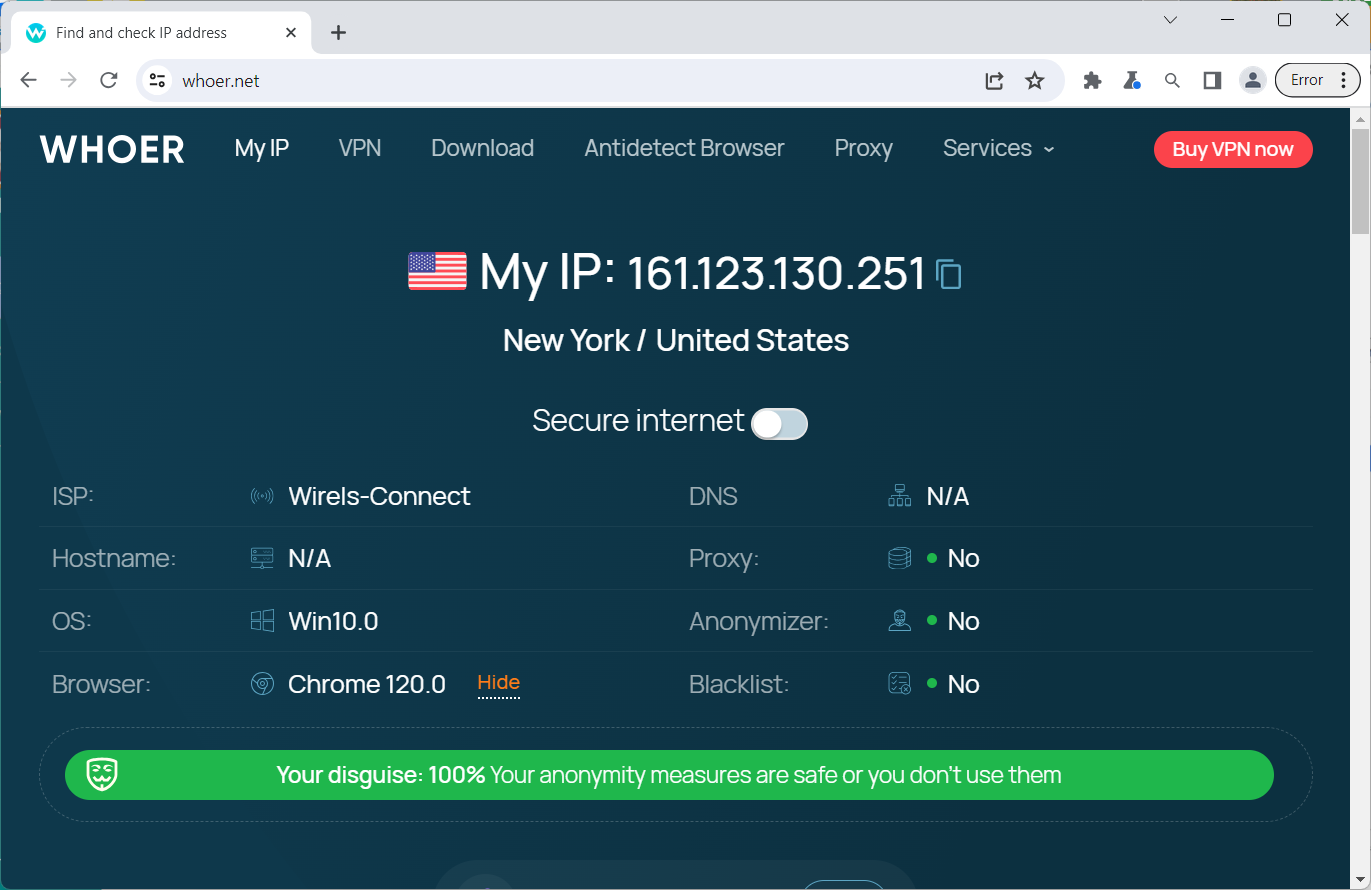
Task: Open the Antidetect Browser nav item
Action: (x=684, y=148)
